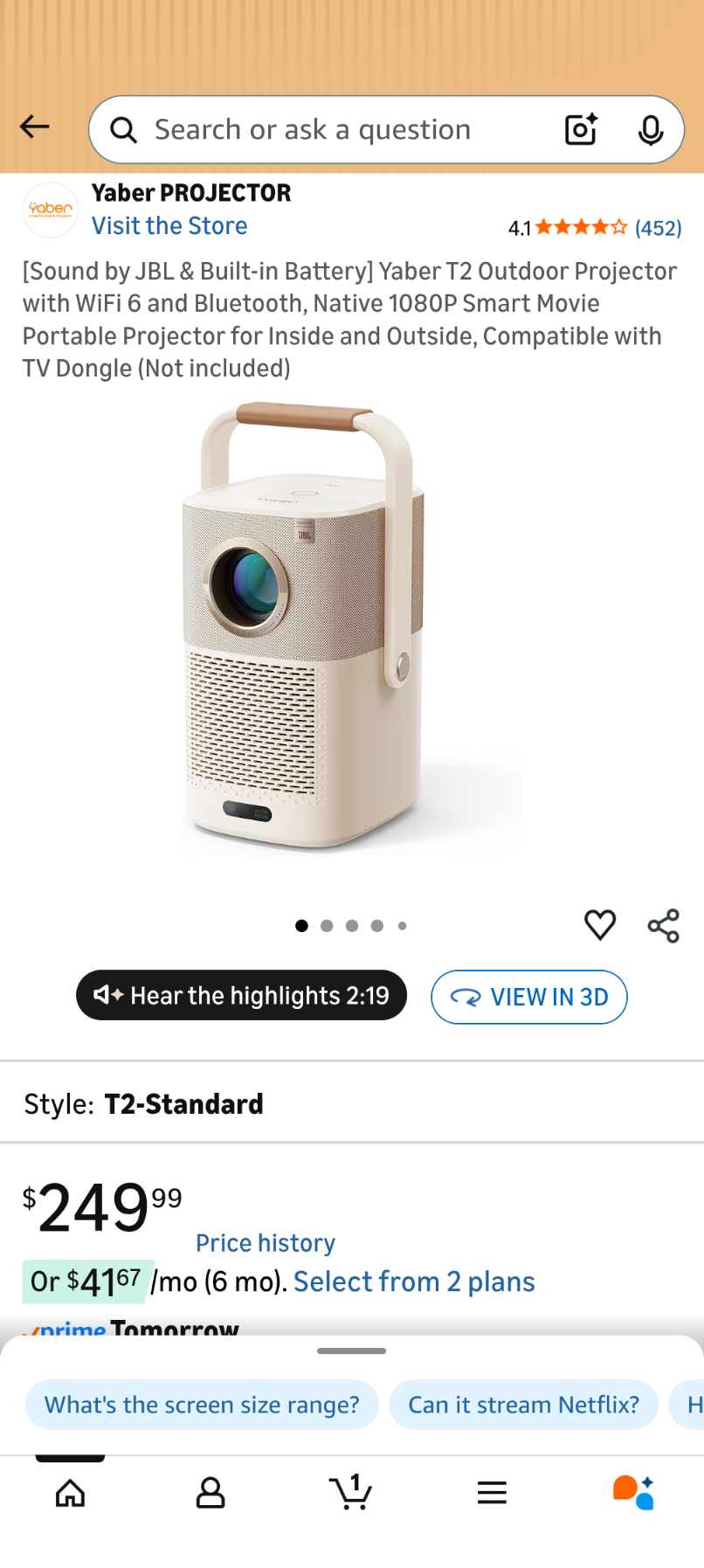Add projector to wish list heart
704x1568 pixels.
click(x=600, y=925)
